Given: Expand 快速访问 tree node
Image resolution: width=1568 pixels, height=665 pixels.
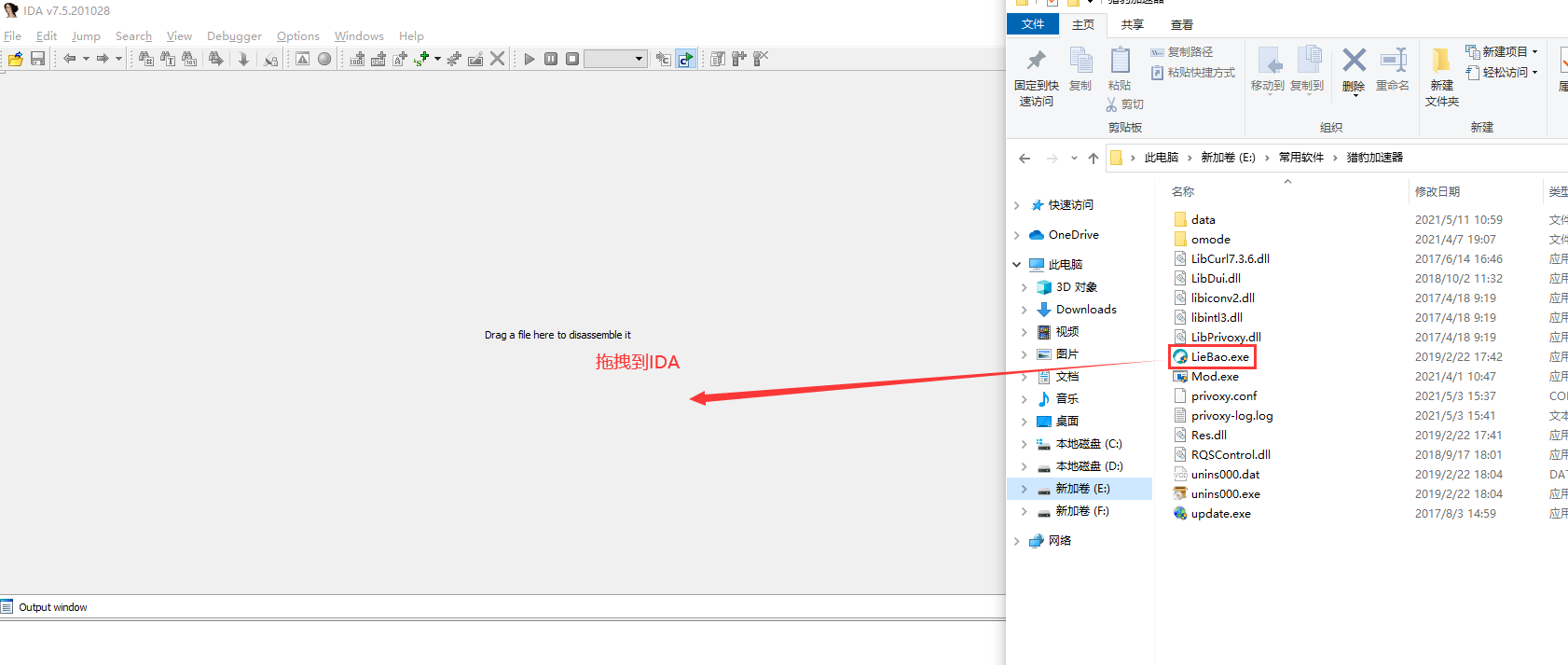Looking at the screenshot, I should (1017, 205).
